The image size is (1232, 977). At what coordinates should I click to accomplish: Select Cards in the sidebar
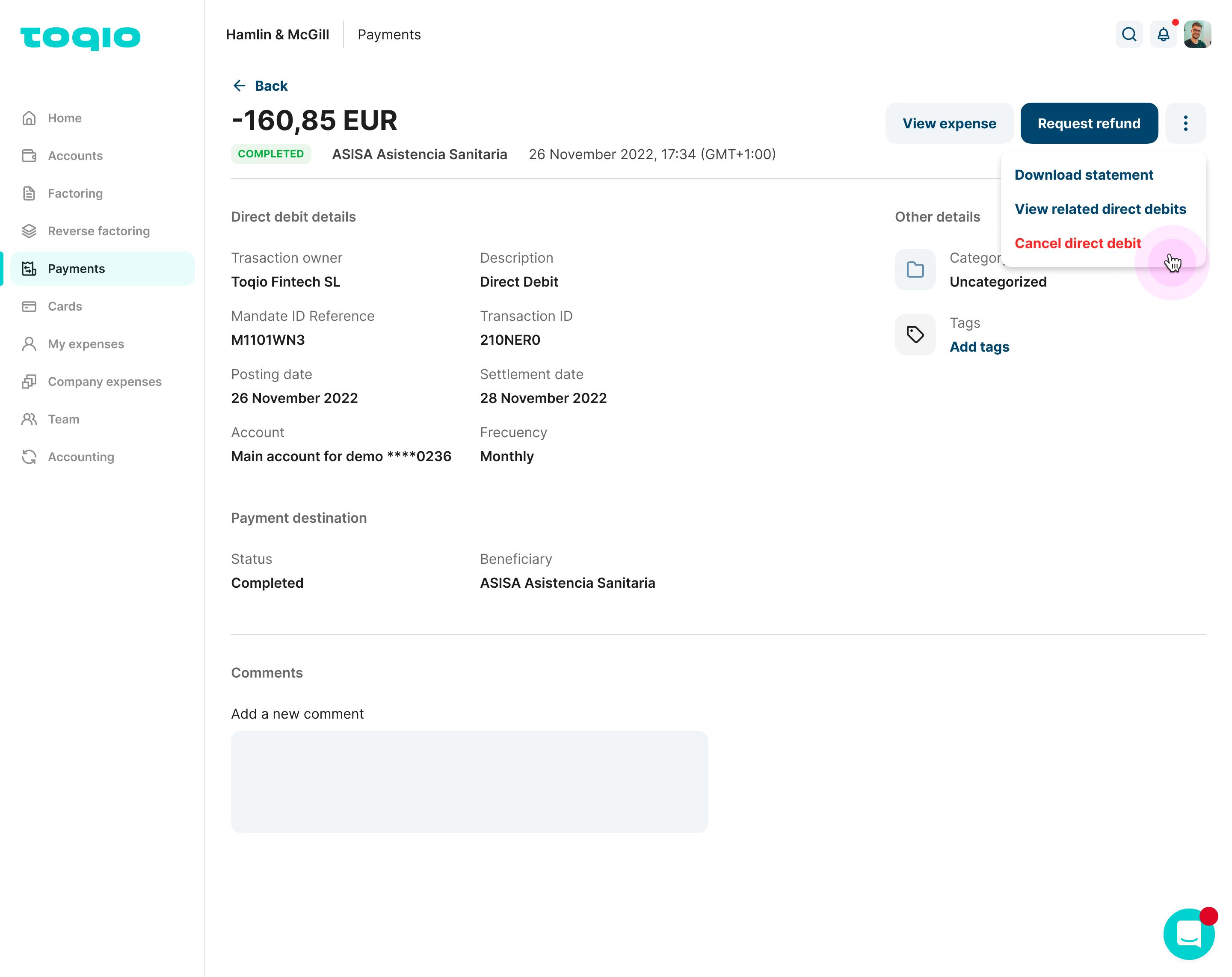pyautogui.click(x=65, y=307)
